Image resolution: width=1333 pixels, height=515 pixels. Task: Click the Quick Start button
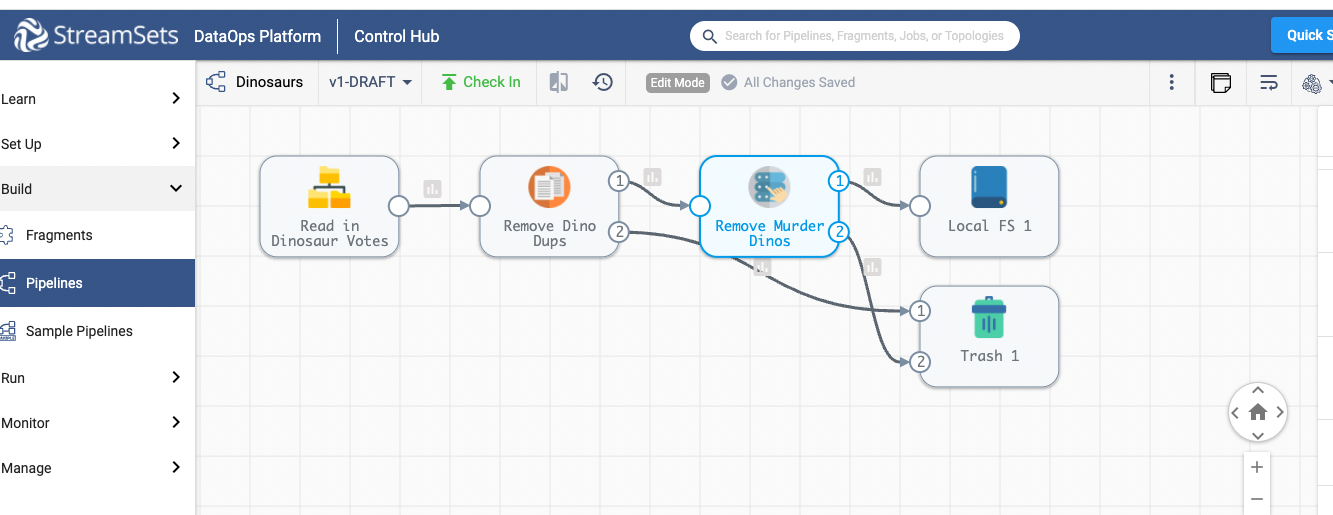[1302, 35]
